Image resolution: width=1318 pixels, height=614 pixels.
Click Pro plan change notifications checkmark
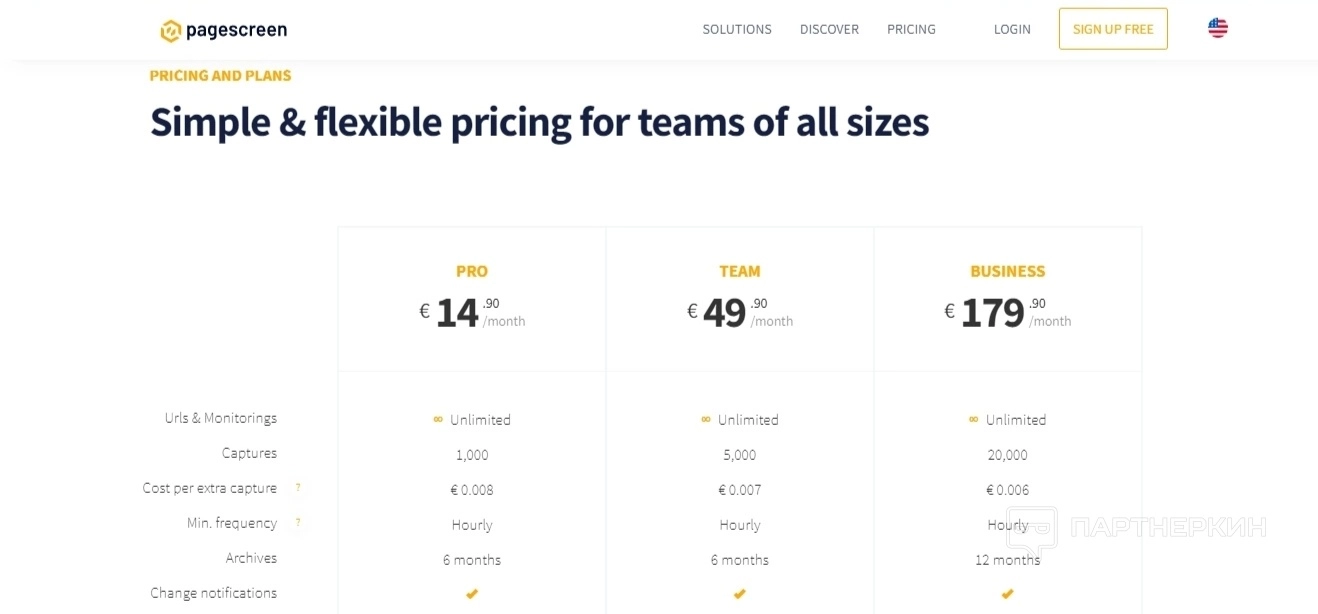[472, 594]
